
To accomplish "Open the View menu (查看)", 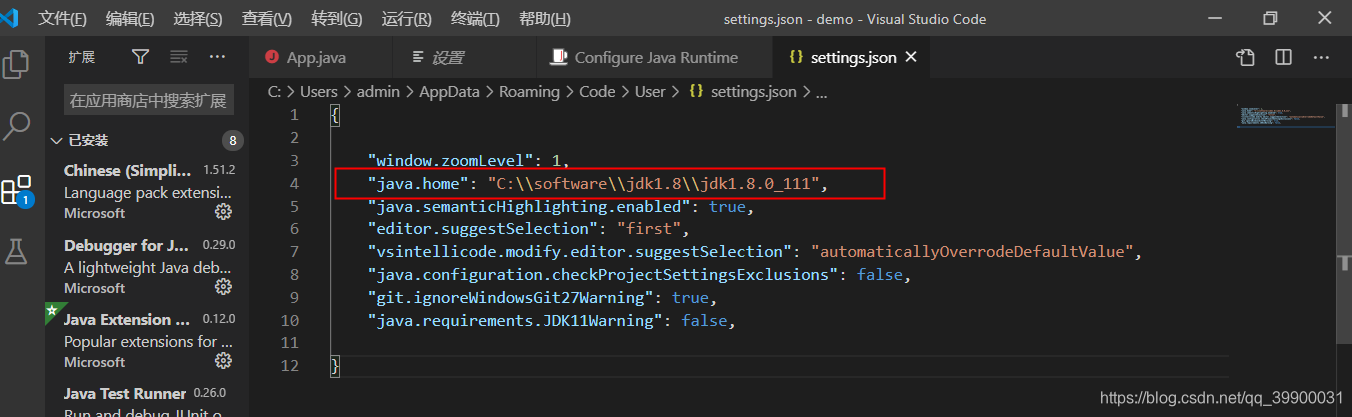I will (x=267, y=19).
